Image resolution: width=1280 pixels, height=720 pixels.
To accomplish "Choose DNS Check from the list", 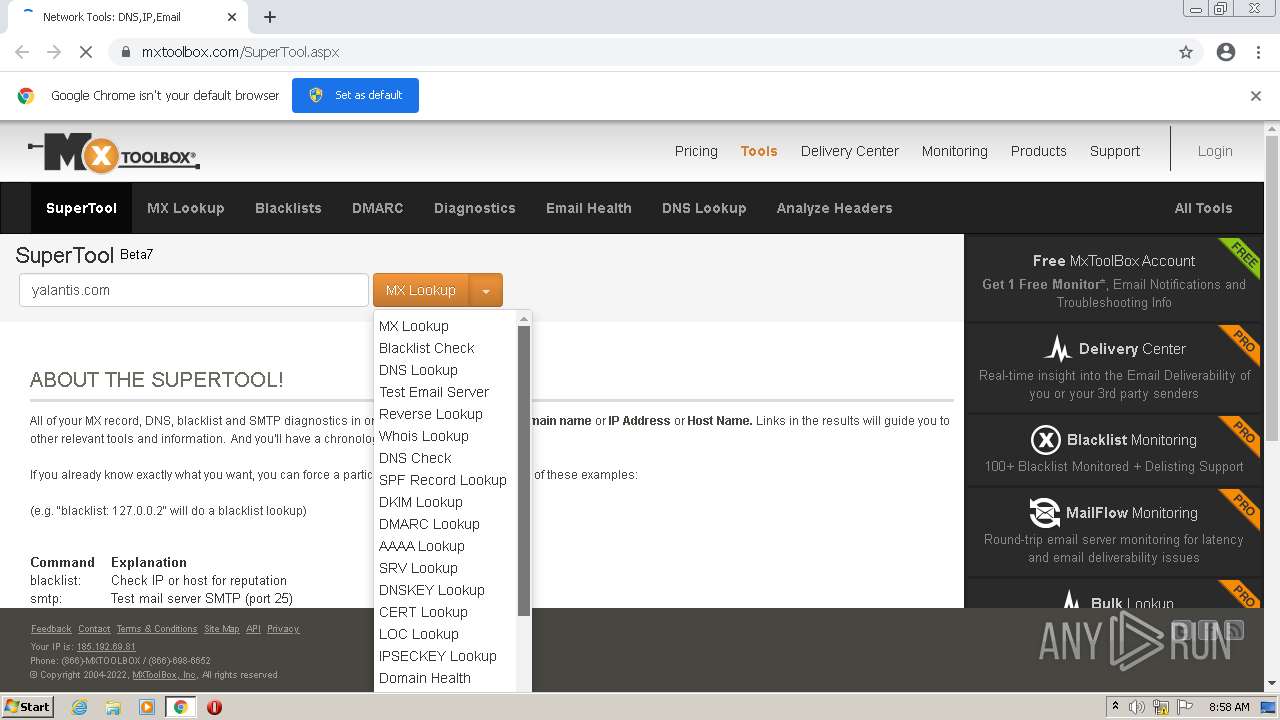I will (415, 458).
